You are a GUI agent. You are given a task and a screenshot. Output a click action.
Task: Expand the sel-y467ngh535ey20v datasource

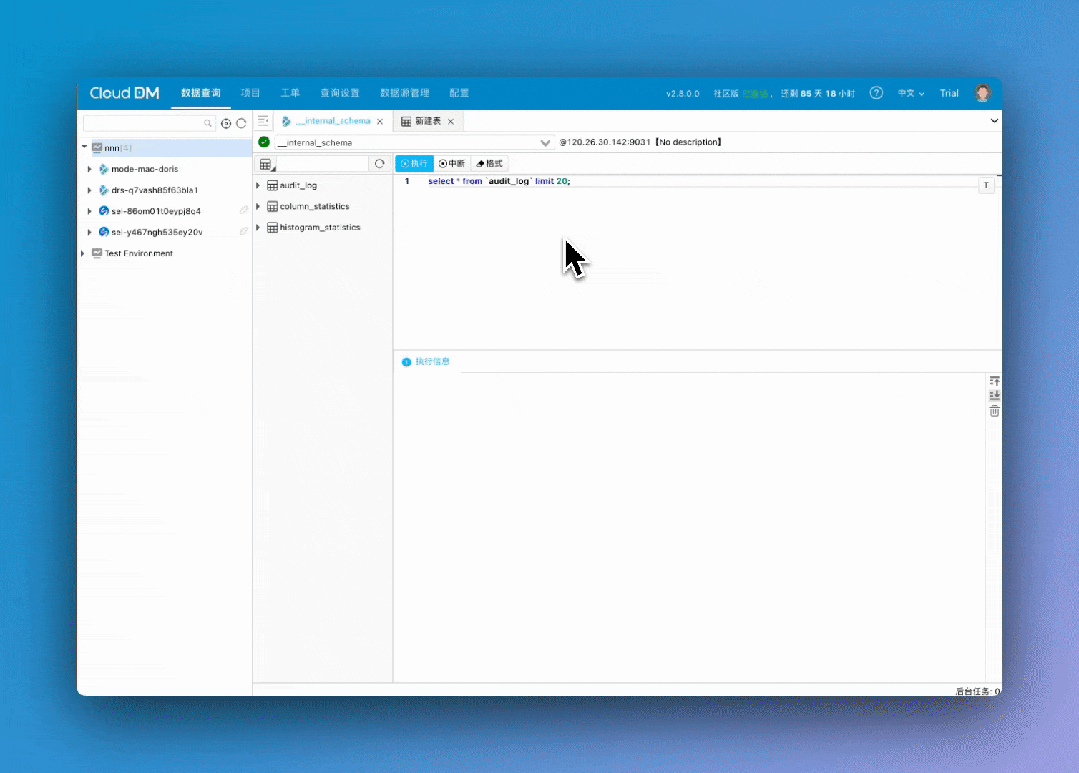89,232
